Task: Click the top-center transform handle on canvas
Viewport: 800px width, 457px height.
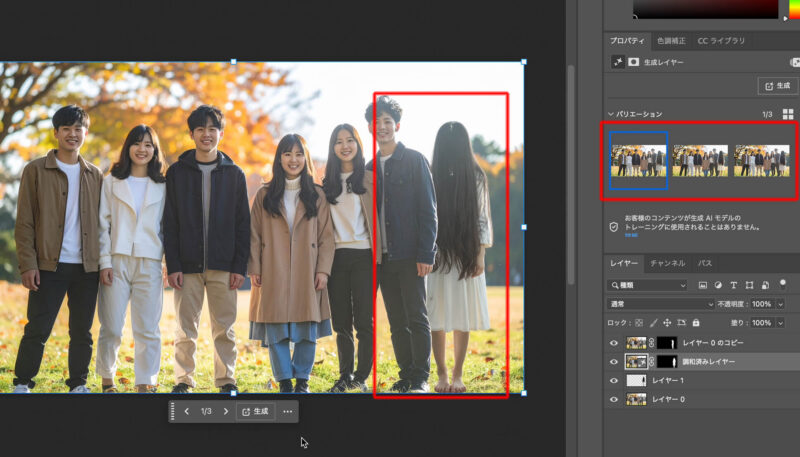Action: coord(233,62)
